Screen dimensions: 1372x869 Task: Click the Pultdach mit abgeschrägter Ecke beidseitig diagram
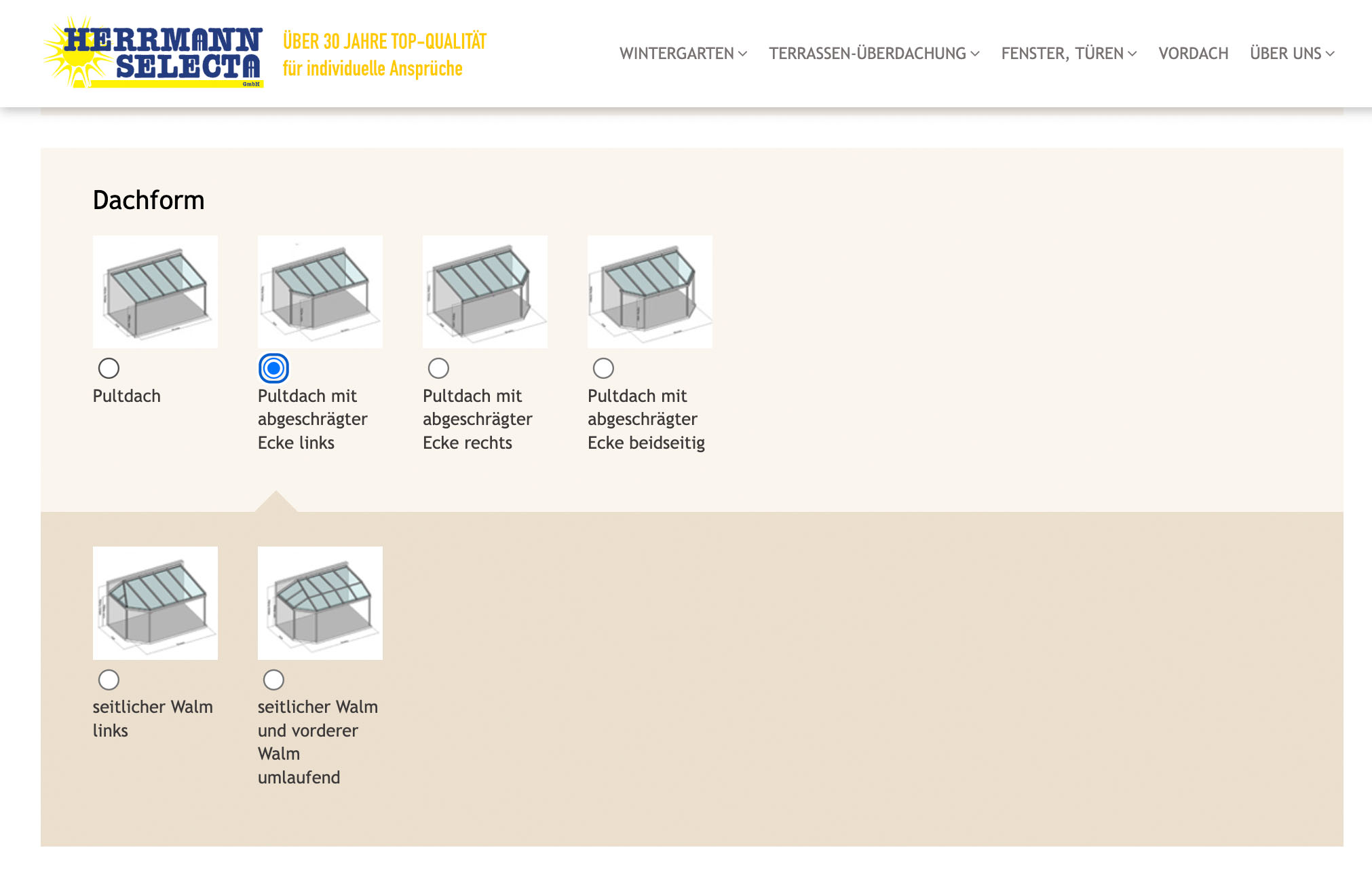649,291
